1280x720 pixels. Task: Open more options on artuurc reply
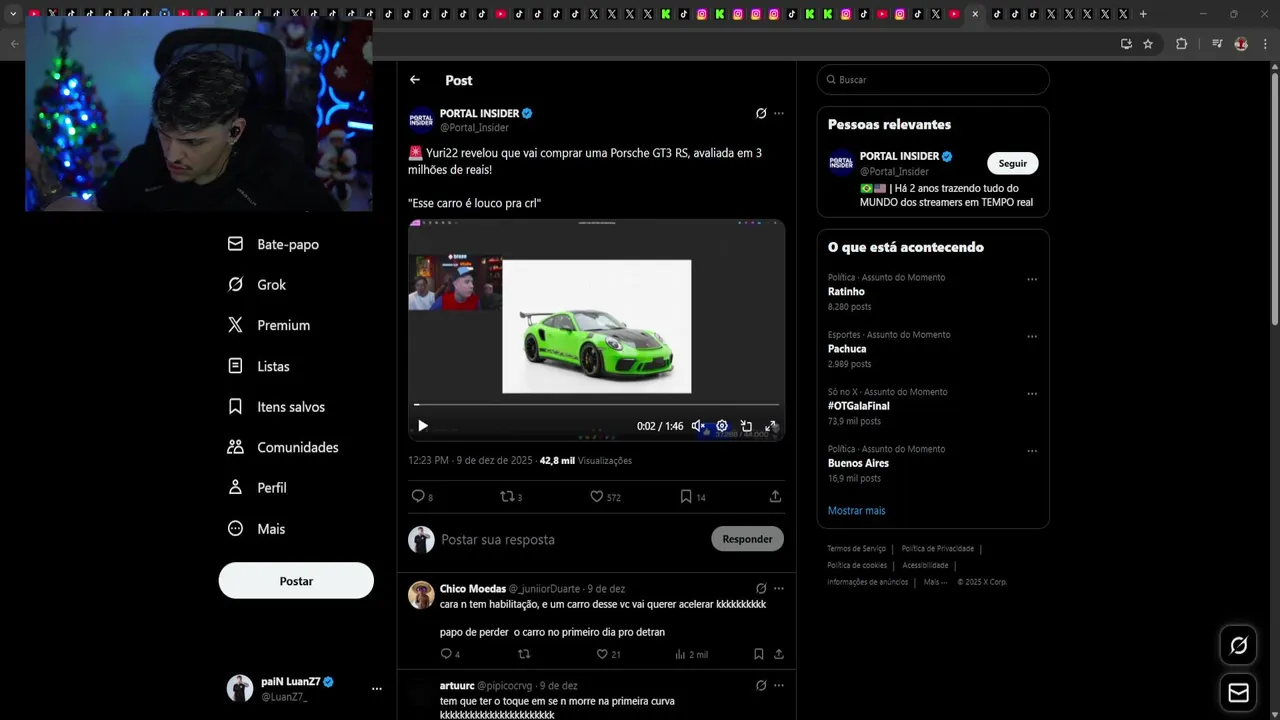coord(779,686)
